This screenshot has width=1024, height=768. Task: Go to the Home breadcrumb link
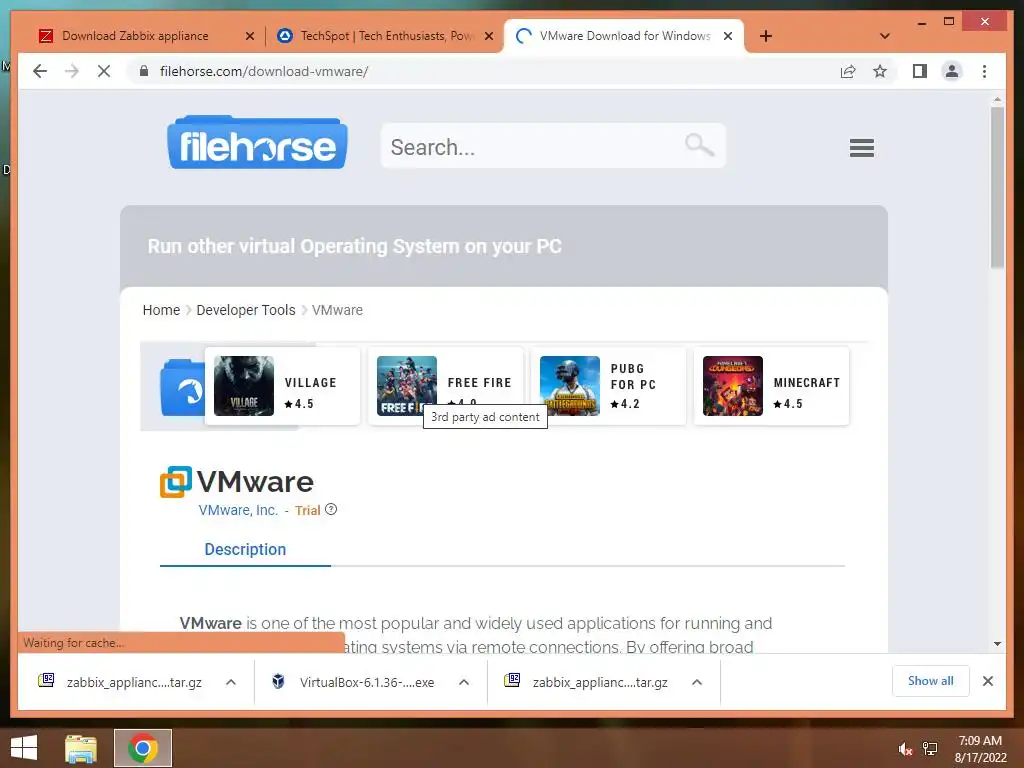[161, 310]
